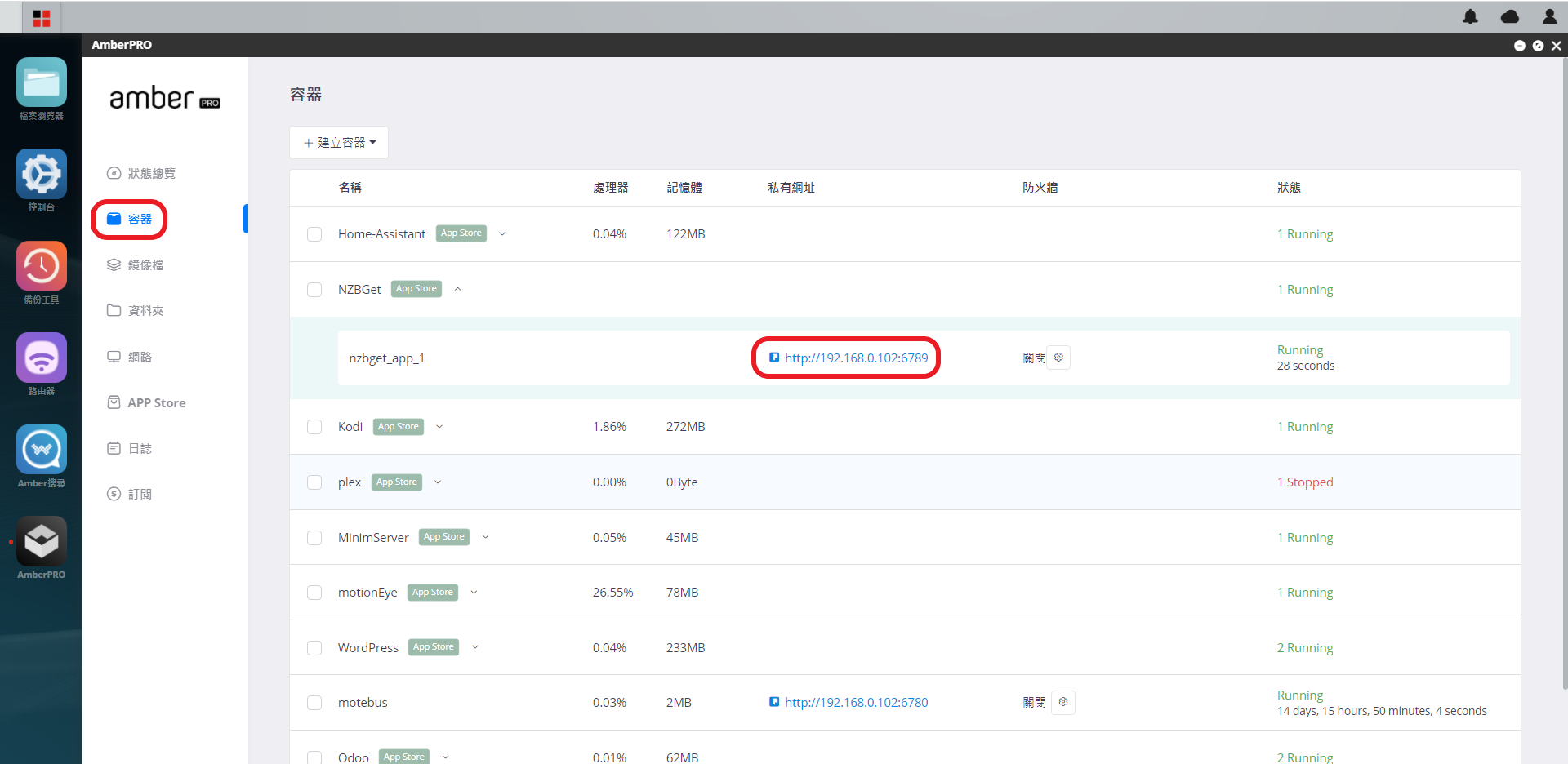Click the 防火牆 column header
Viewport: 1568px width, 764px height.
(x=1040, y=188)
